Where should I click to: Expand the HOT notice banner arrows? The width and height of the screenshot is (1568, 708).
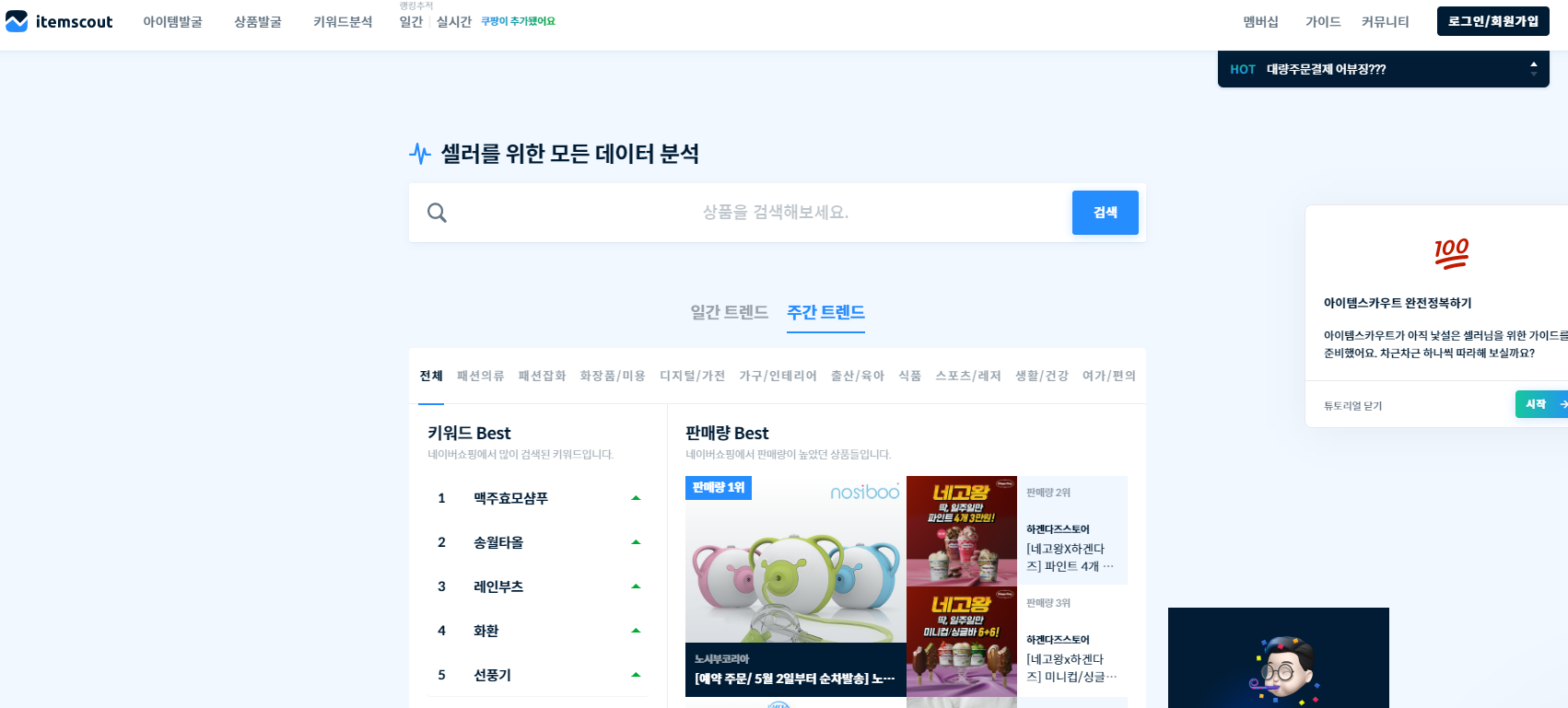coord(1533,68)
